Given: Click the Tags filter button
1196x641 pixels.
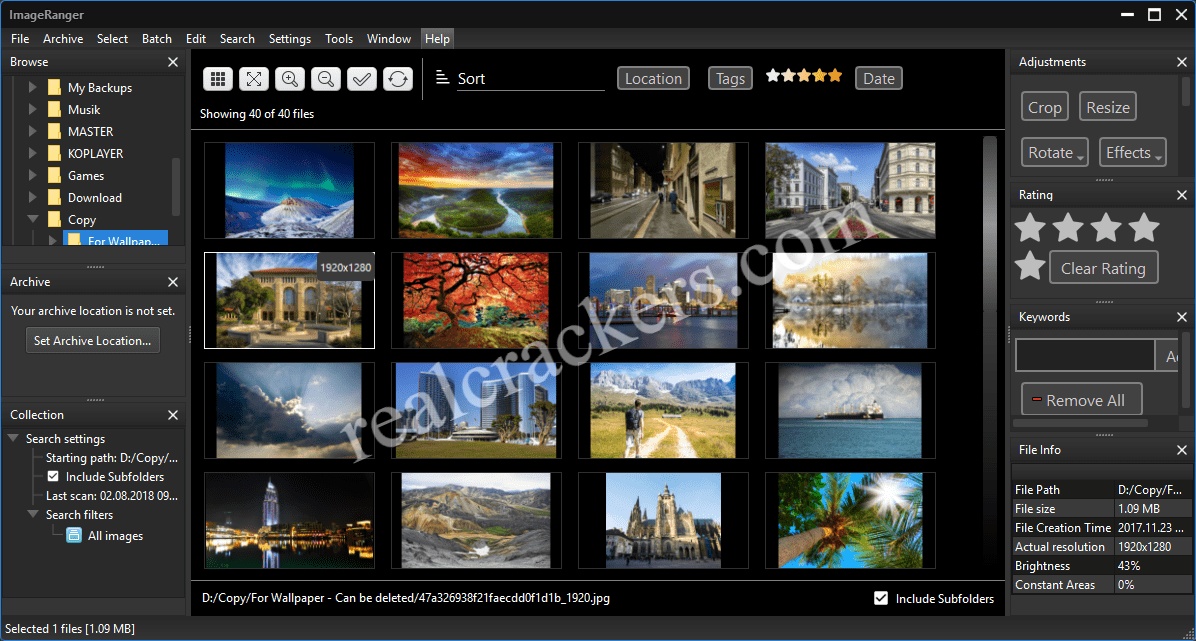Looking at the screenshot, I should click(730, 78).
